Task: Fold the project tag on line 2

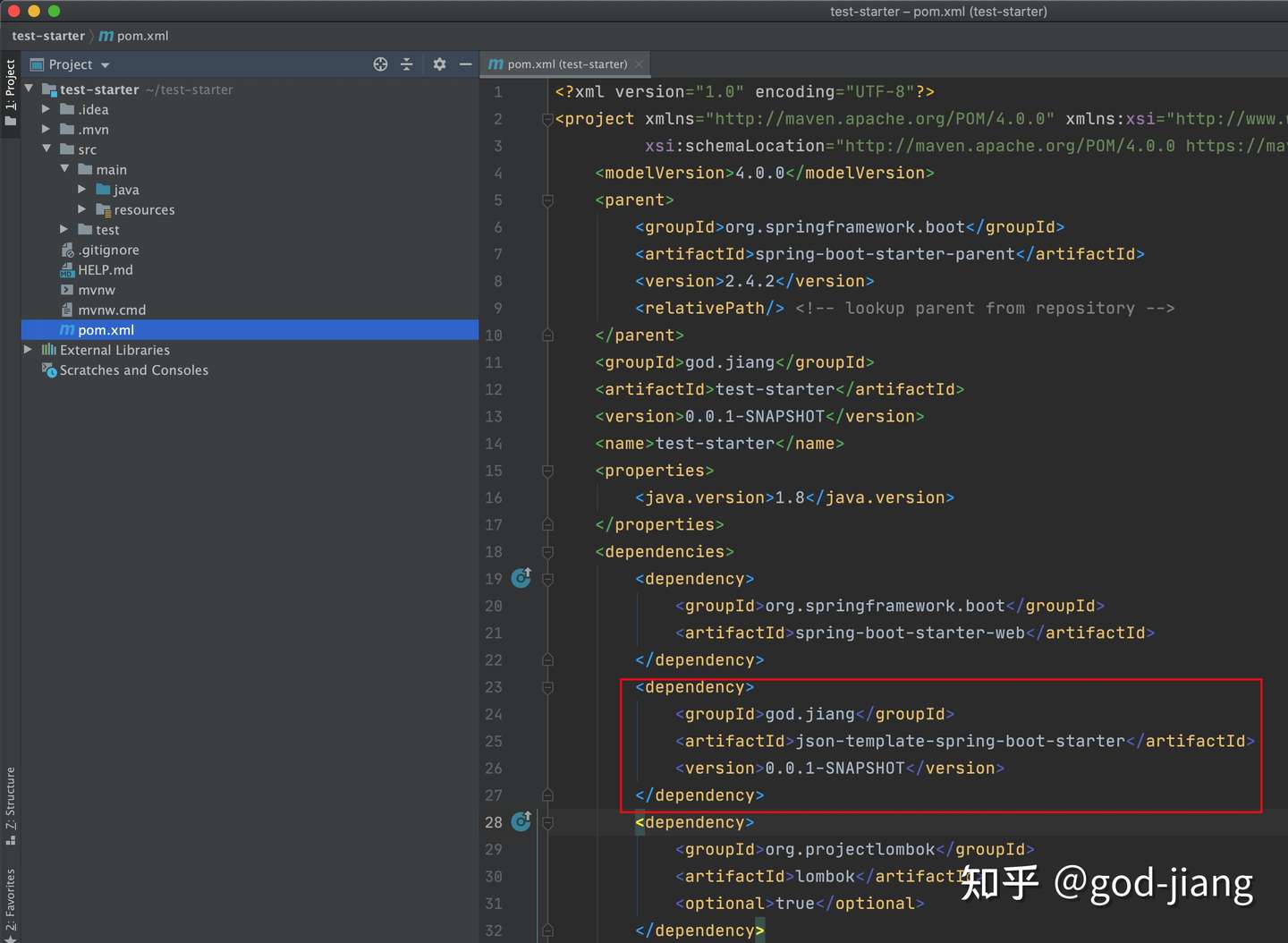Action: pos(547,119)
